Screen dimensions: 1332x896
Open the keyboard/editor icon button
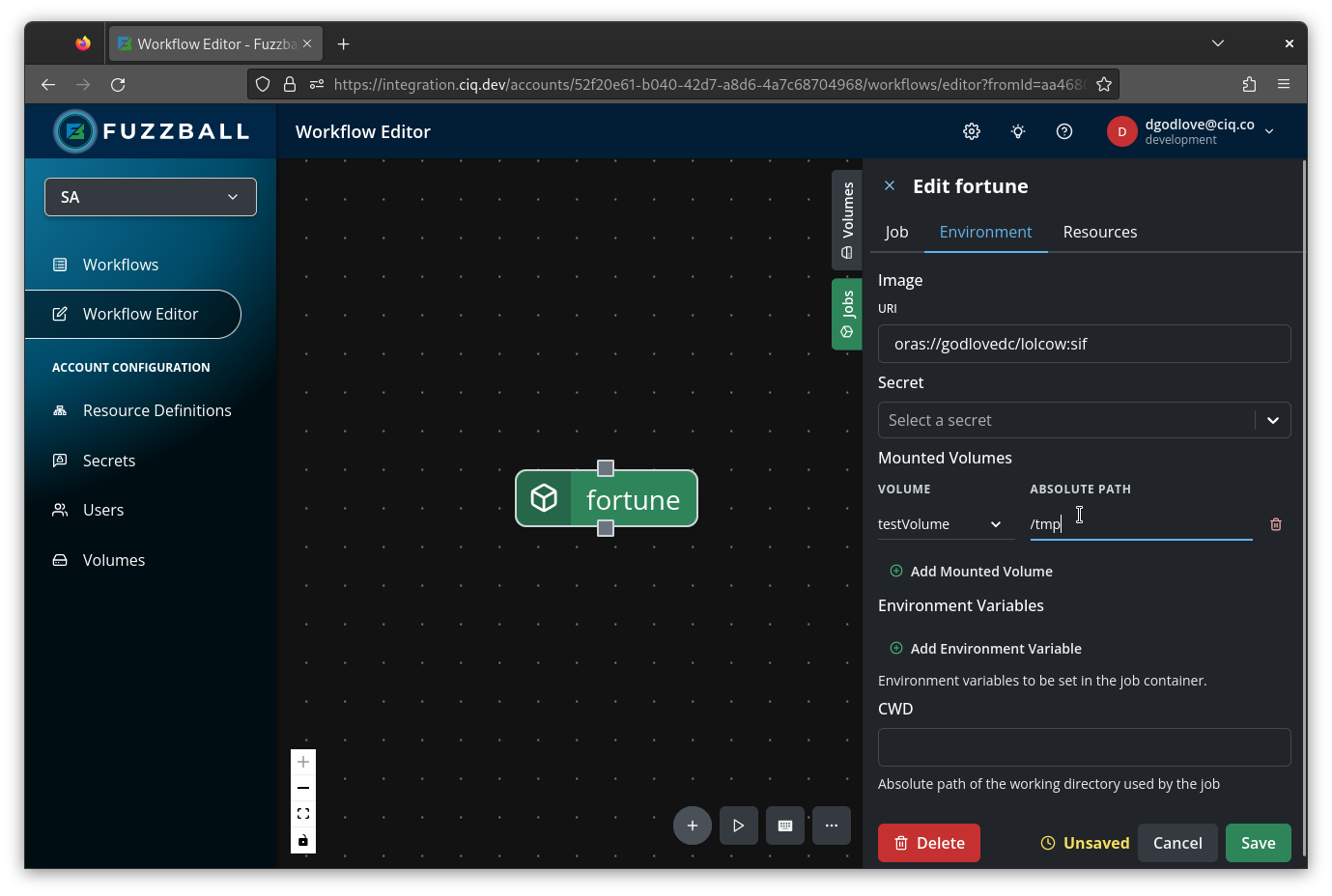(x=785, y=826)
